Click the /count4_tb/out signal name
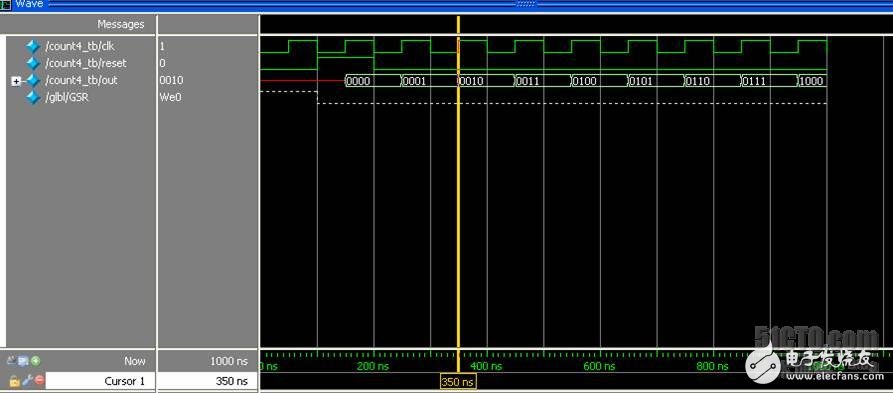 coord(81,80)
